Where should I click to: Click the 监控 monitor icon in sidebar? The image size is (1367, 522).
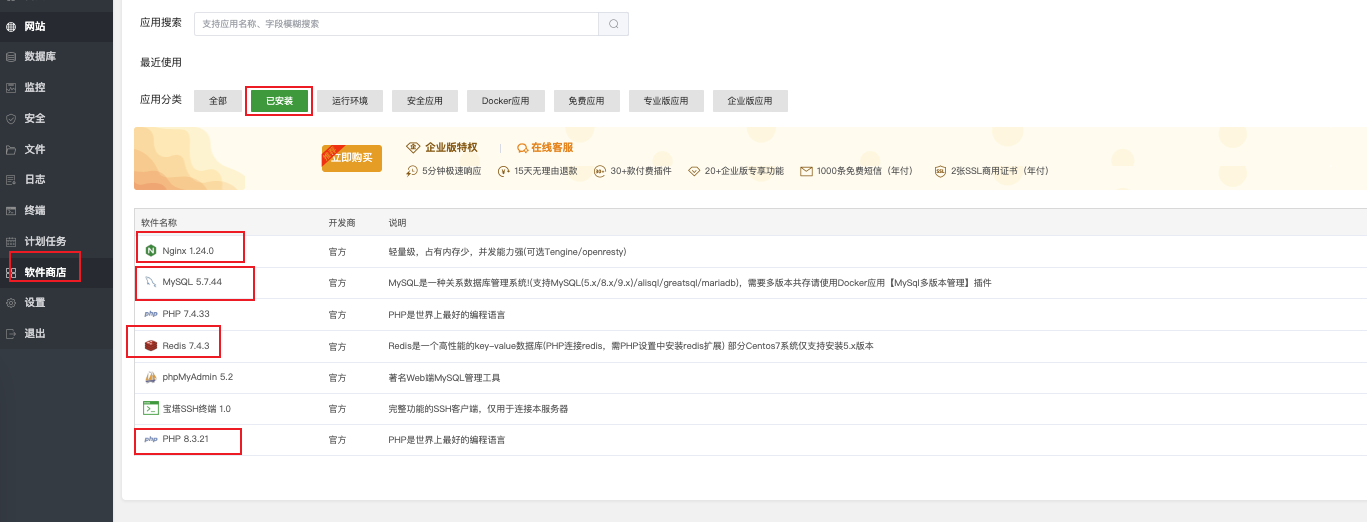click(x=11, y=87)
